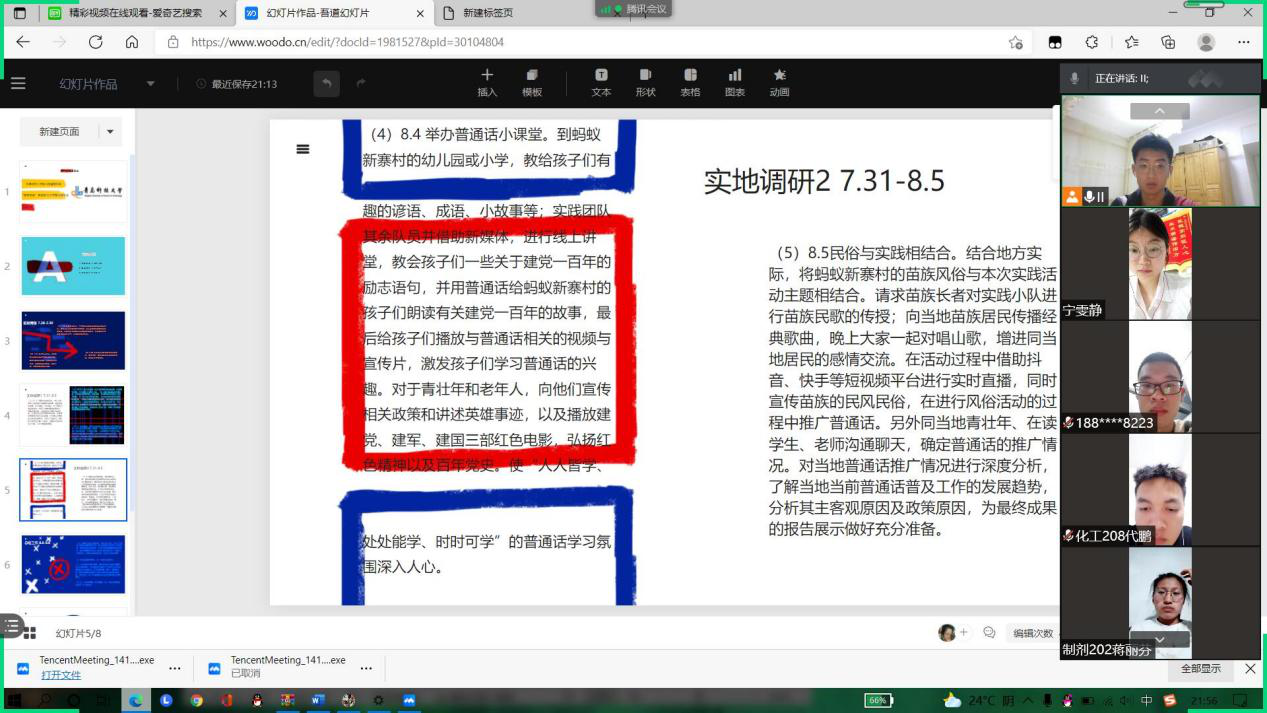Viewport: 1267px width, 713px height.
Task: Click the 打开文件 download link
Action: pyautogui.click(x=60, y=675)
